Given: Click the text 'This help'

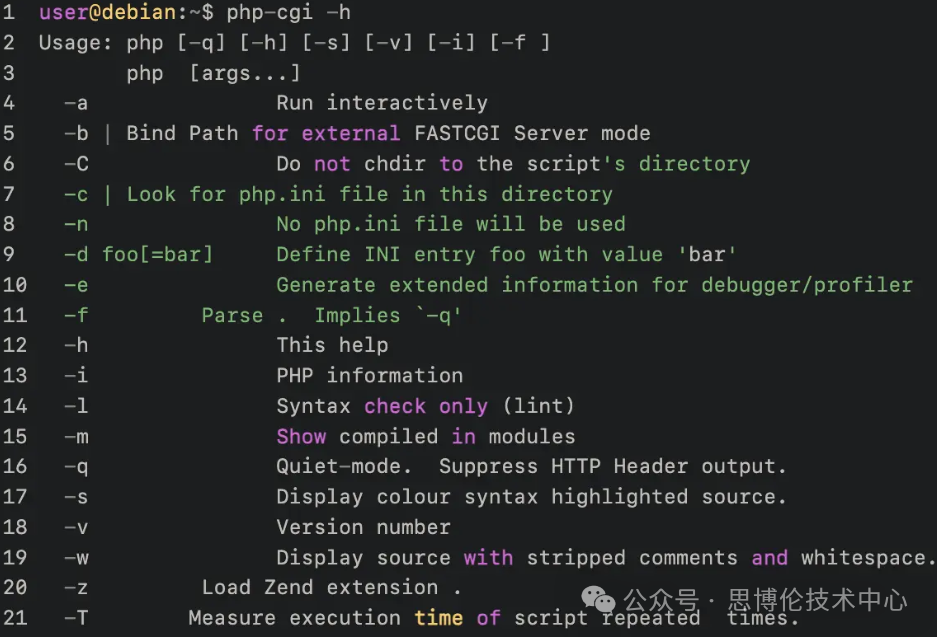Looking at the screenshot, I should pos(332,345).
